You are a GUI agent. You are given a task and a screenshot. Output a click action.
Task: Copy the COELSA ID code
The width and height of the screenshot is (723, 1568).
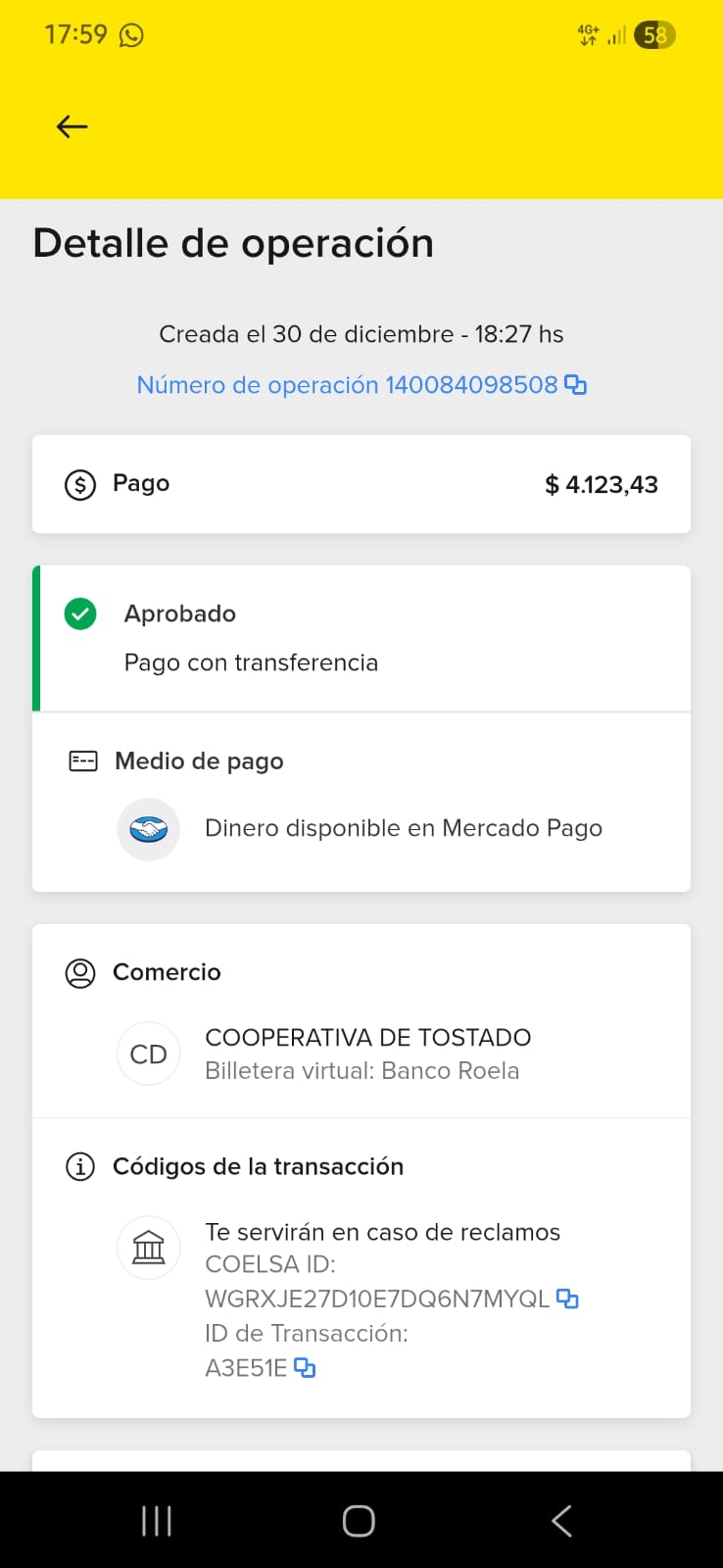tap(567, 1298)
